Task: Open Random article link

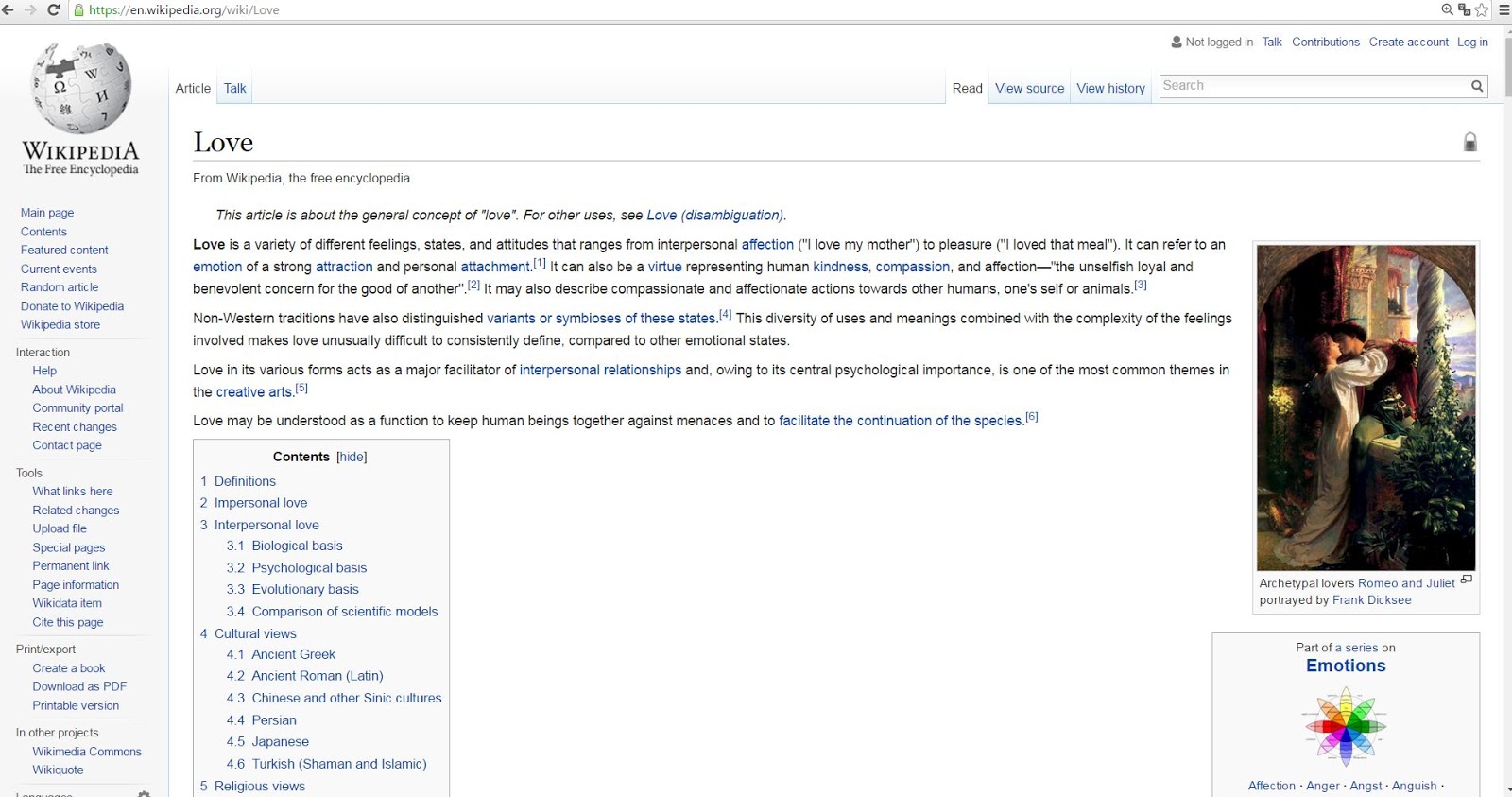Action: point(60,287)
